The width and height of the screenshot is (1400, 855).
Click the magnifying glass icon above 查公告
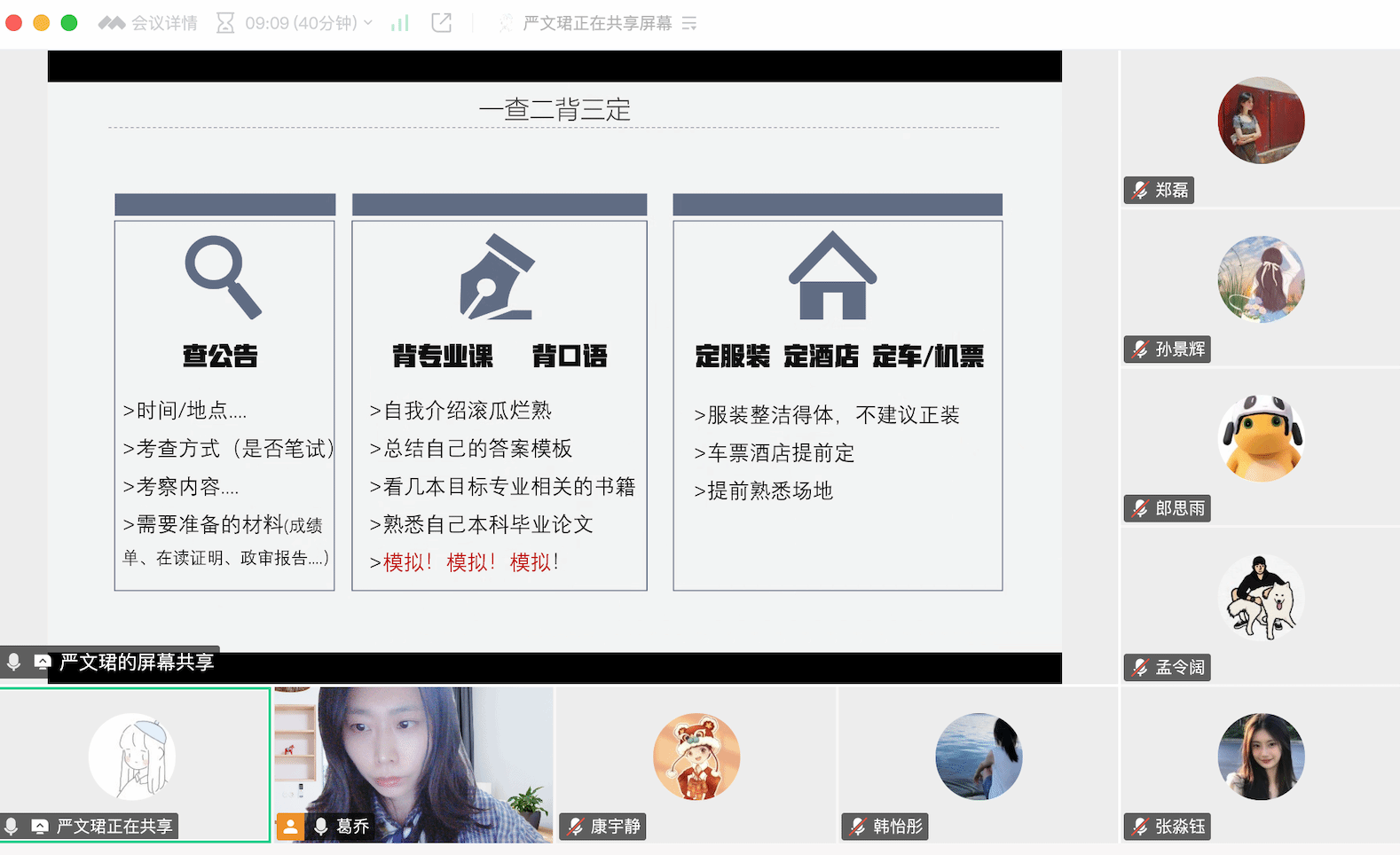click(x=223, y=277)
